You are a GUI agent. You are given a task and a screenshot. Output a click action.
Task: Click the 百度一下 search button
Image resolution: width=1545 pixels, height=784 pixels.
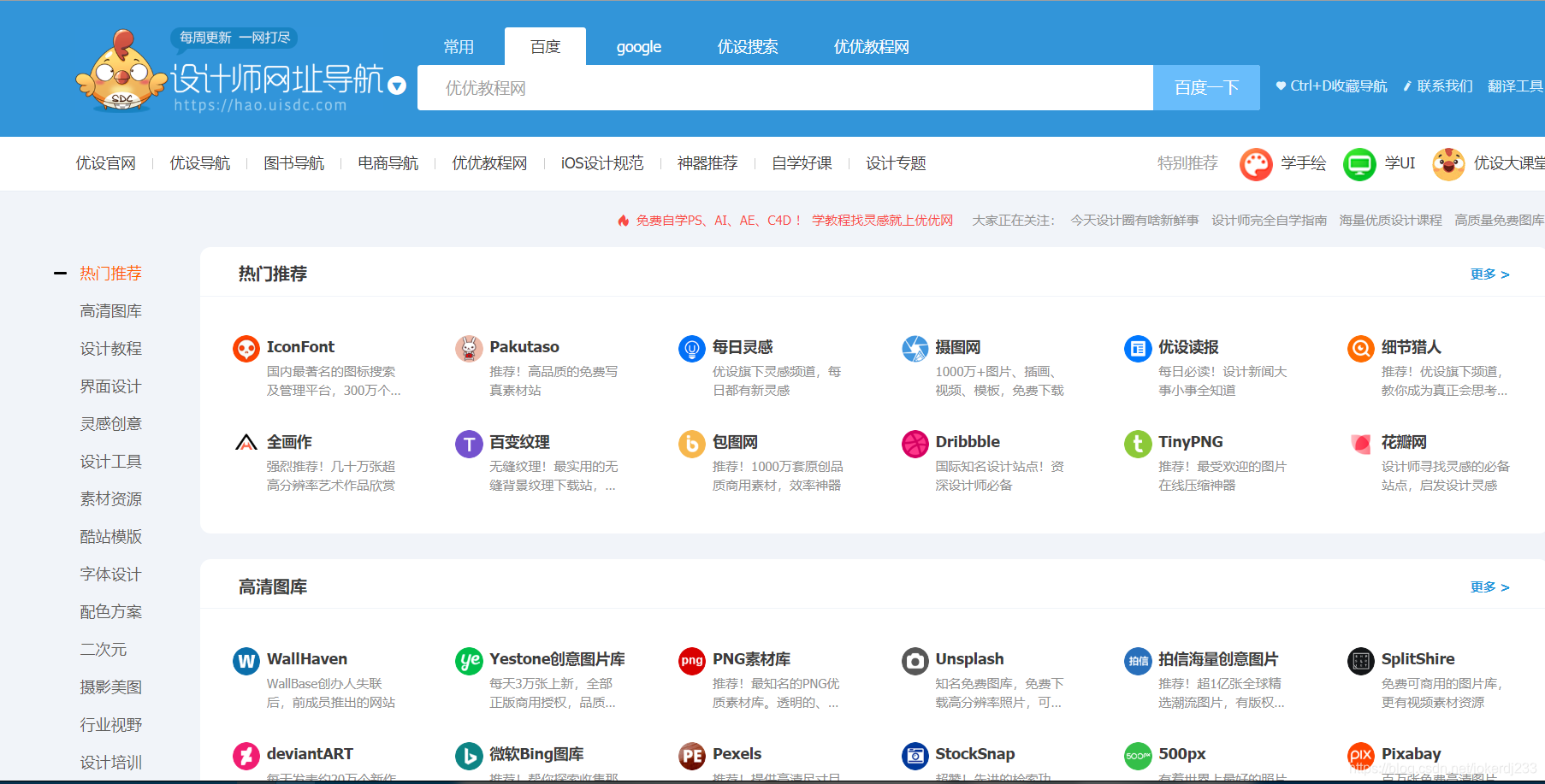coord(1206,87)
